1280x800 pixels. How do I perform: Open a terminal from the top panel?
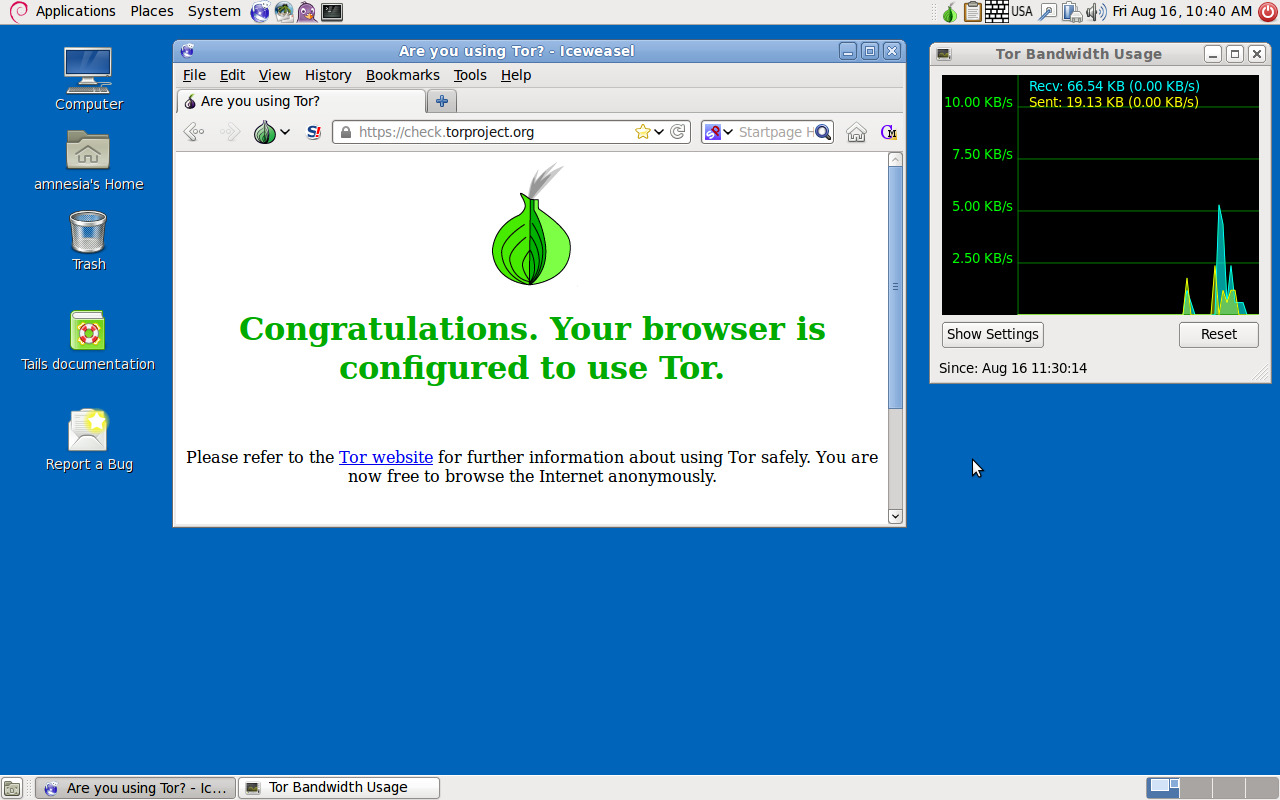330,12
